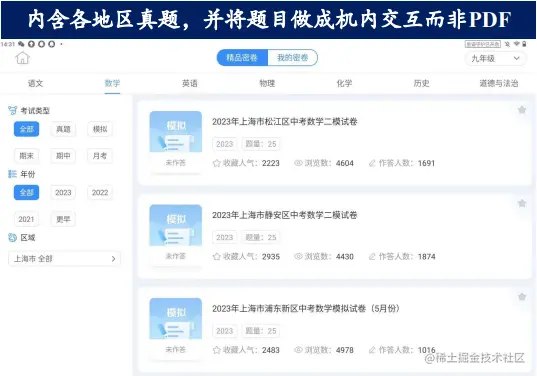Switch to the 英语 subject tab
537x376 pixels.
pos(190,83)
